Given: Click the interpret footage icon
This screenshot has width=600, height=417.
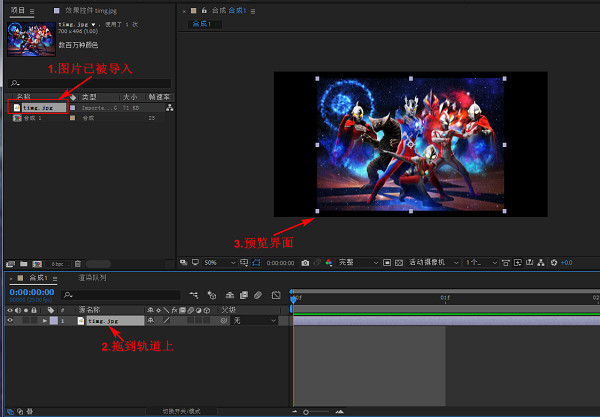Looking at the screenshot, I should pyautogui.click(x=10, y=264).
